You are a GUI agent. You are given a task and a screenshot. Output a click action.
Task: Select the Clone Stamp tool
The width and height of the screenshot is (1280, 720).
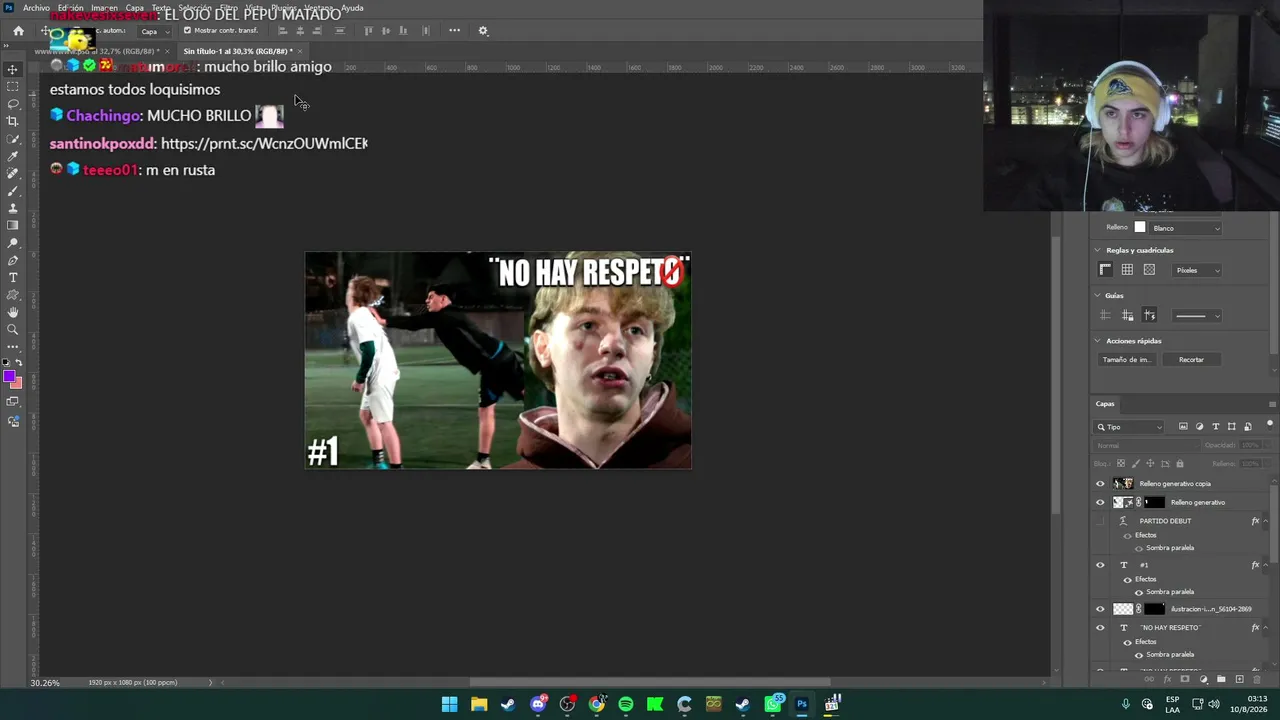(x=13, y=208)
